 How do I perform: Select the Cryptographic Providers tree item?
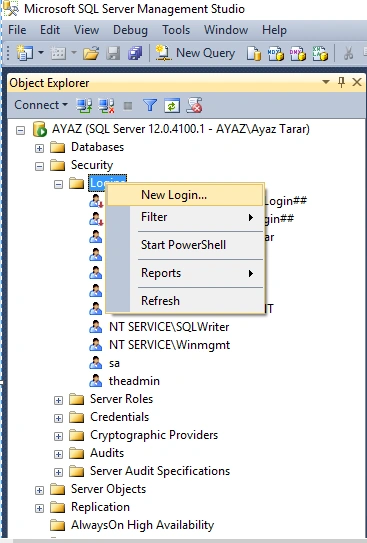pos(154,435)
